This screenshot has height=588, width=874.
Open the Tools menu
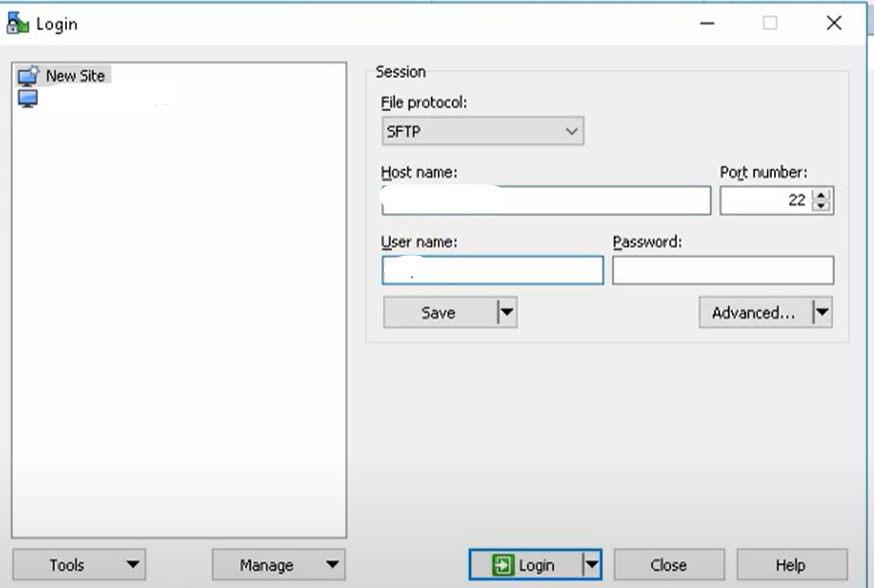78,564
